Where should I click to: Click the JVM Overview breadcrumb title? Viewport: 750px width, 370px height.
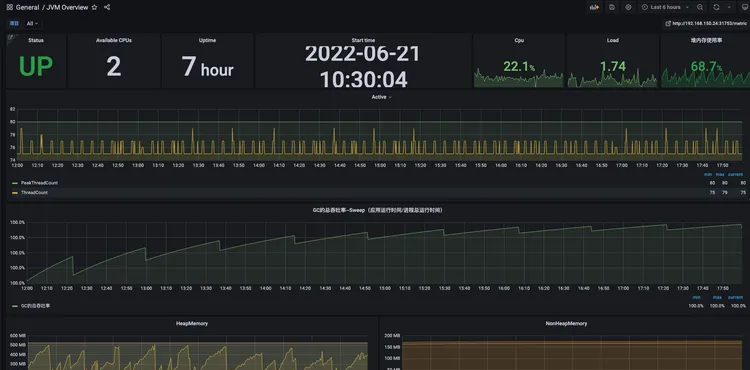coord(67,7)
